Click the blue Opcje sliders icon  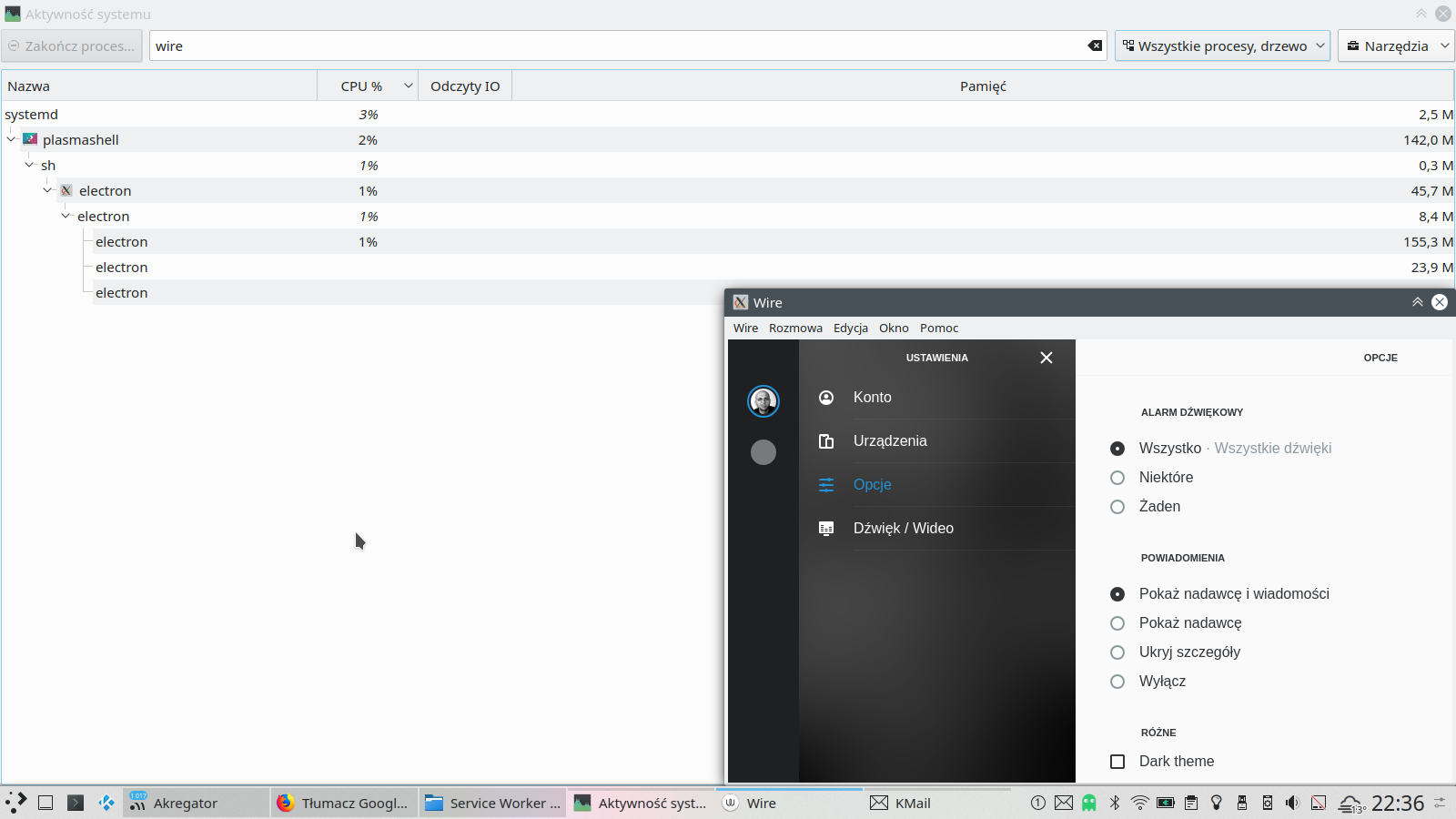click(826, 485)
